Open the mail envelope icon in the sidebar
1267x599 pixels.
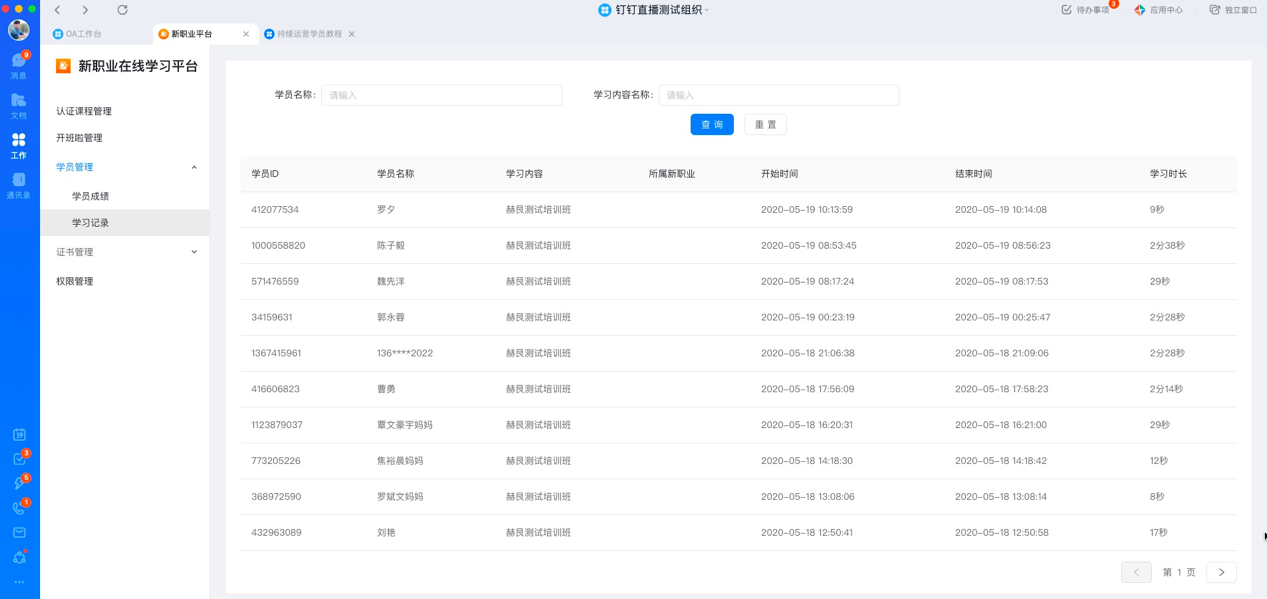coord(19,533)
